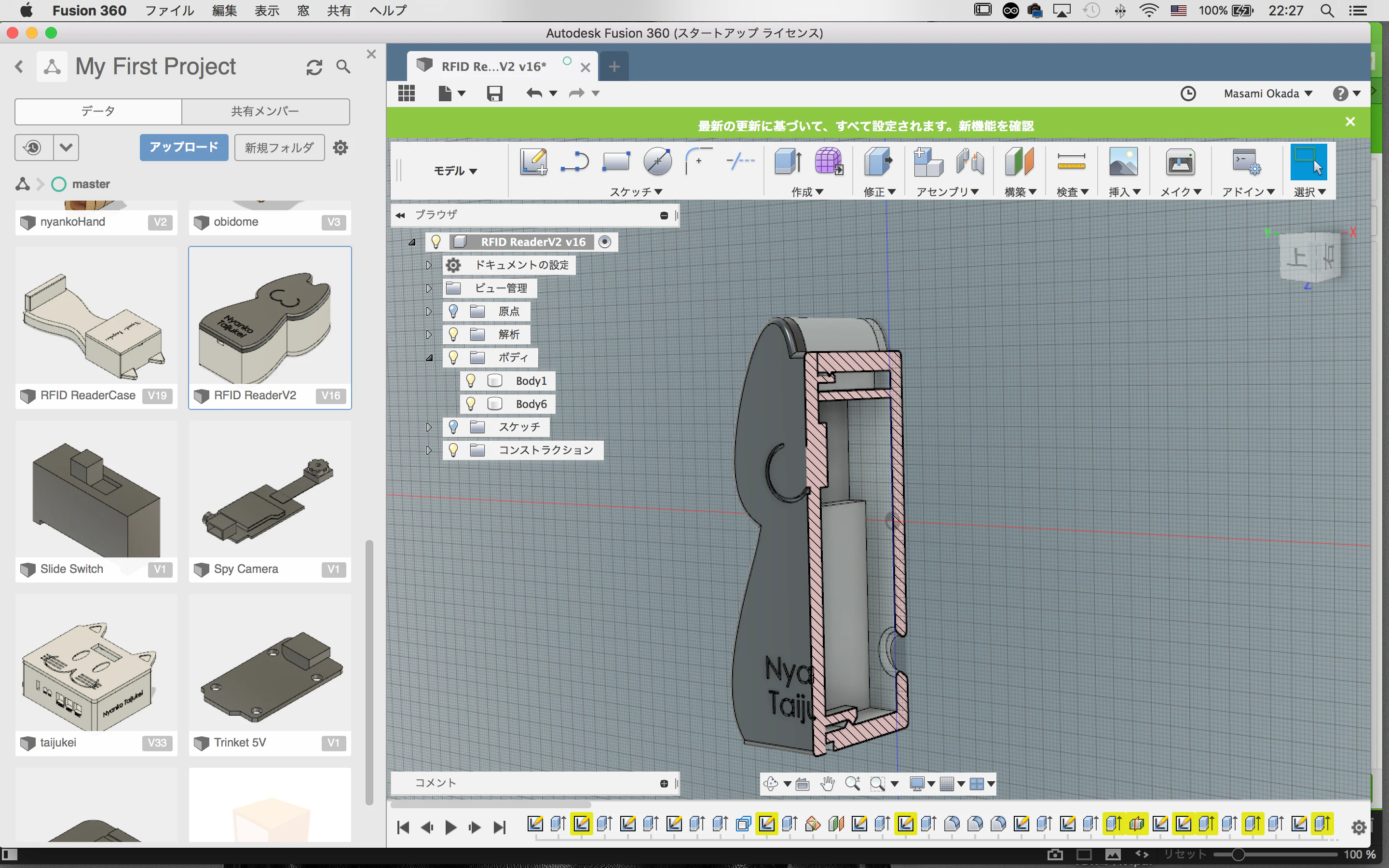Collapse the ボディ tree node

(429, 358)
